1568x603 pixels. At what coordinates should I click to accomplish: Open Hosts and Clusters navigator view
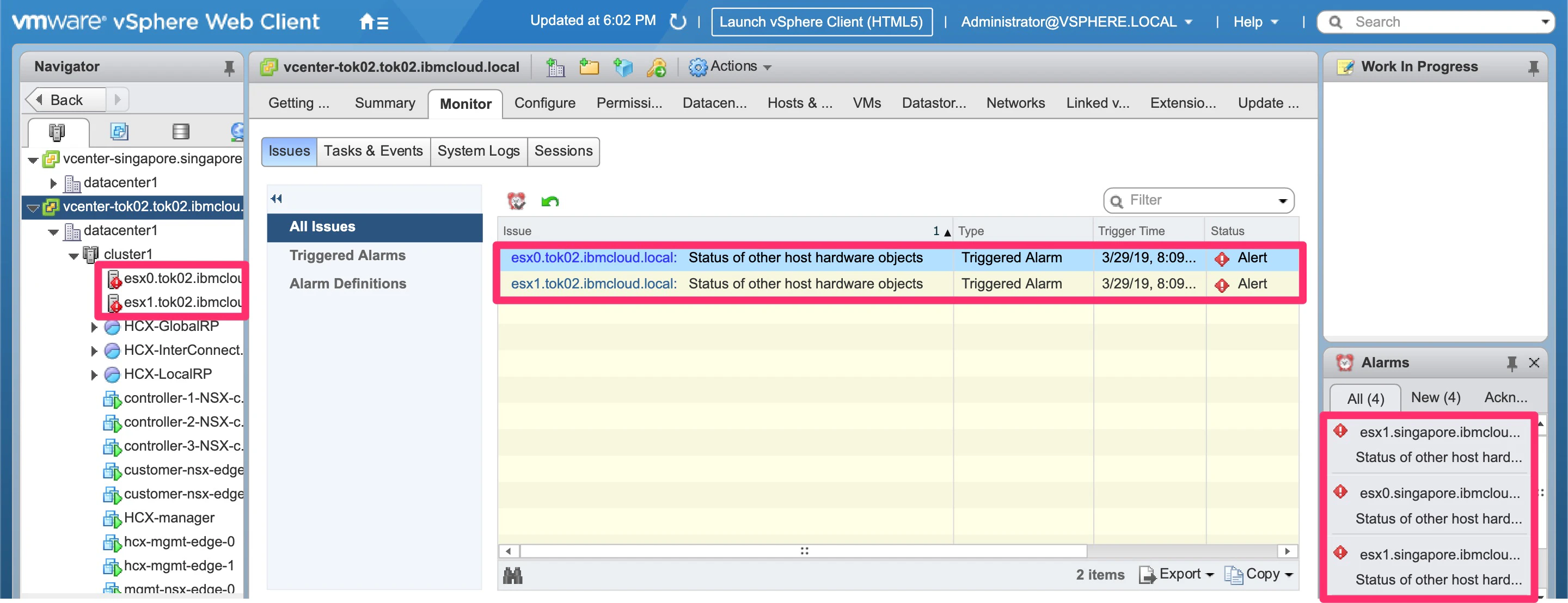[57, 132]
